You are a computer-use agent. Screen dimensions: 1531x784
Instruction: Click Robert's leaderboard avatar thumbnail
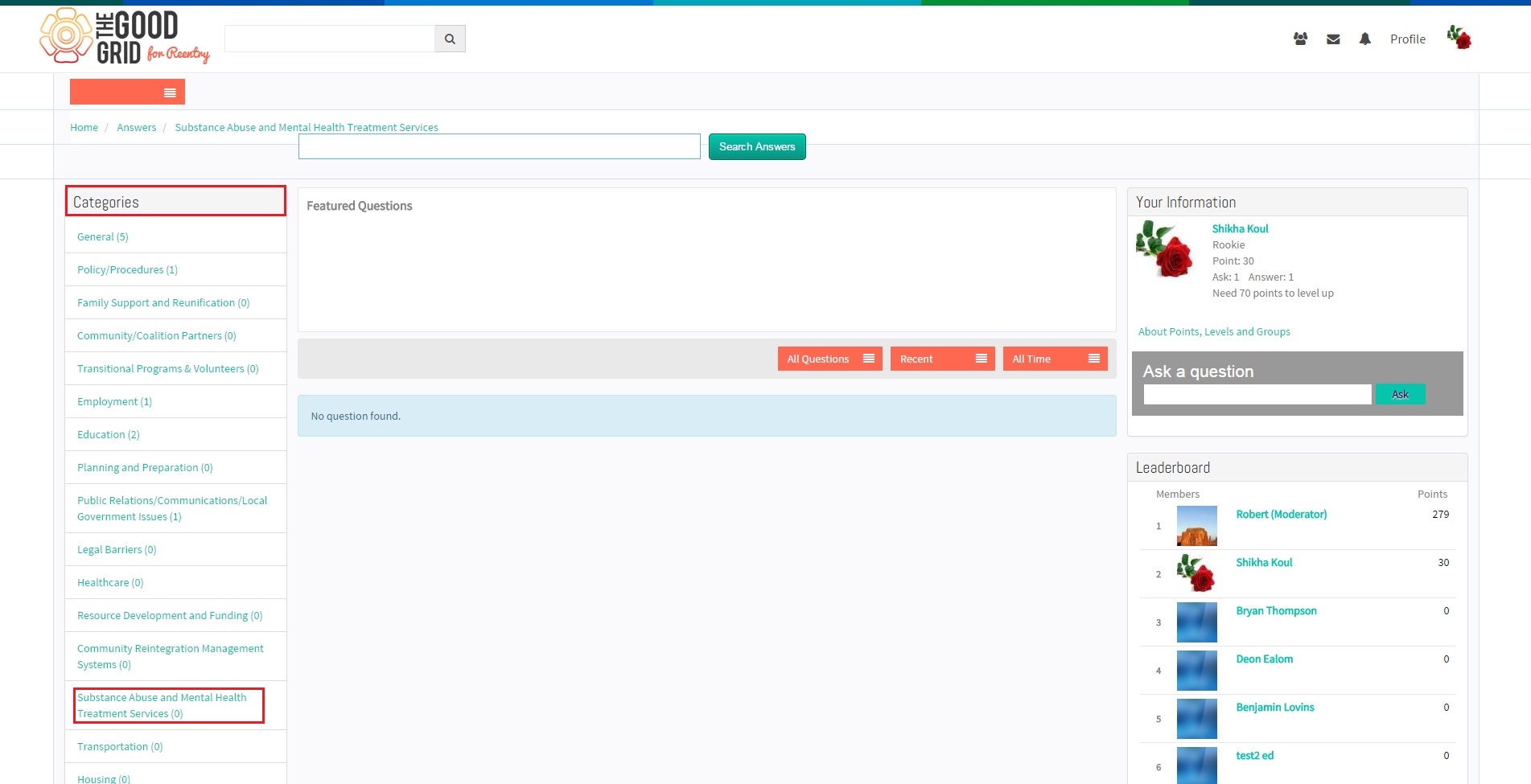pyautogui.click(x=1196, y=526)
